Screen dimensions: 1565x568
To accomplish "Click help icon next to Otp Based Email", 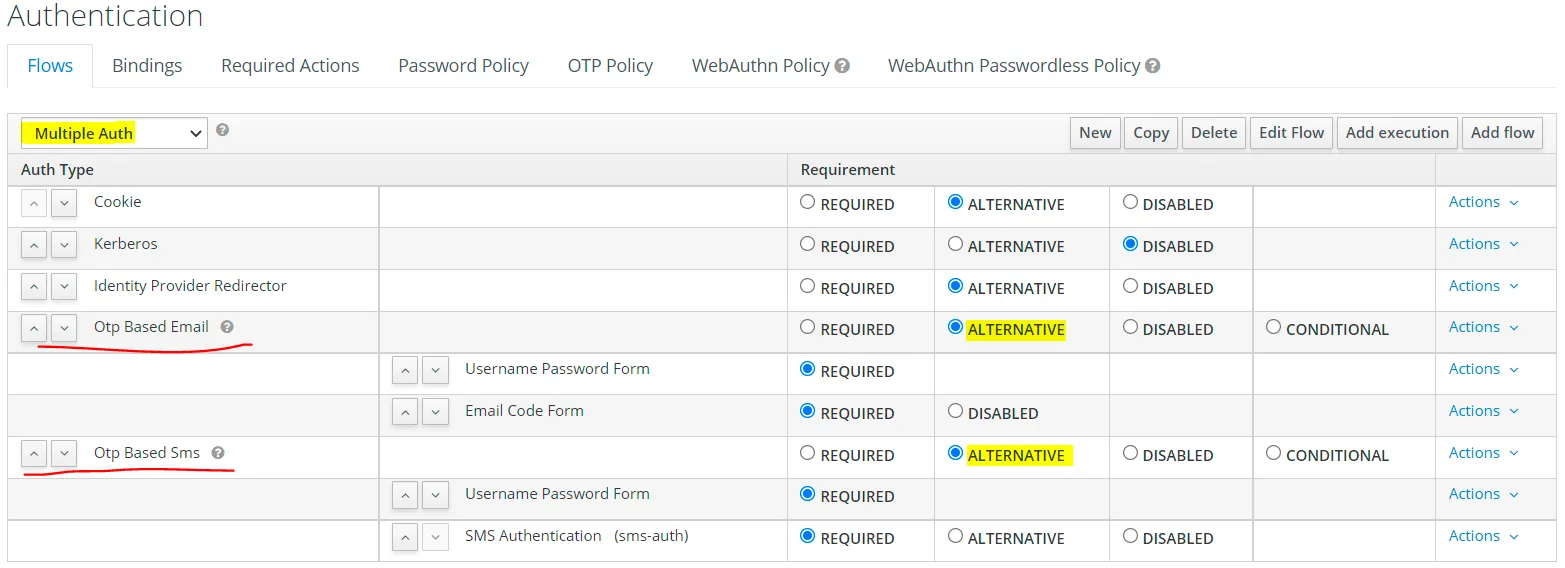I will point(227,327).
